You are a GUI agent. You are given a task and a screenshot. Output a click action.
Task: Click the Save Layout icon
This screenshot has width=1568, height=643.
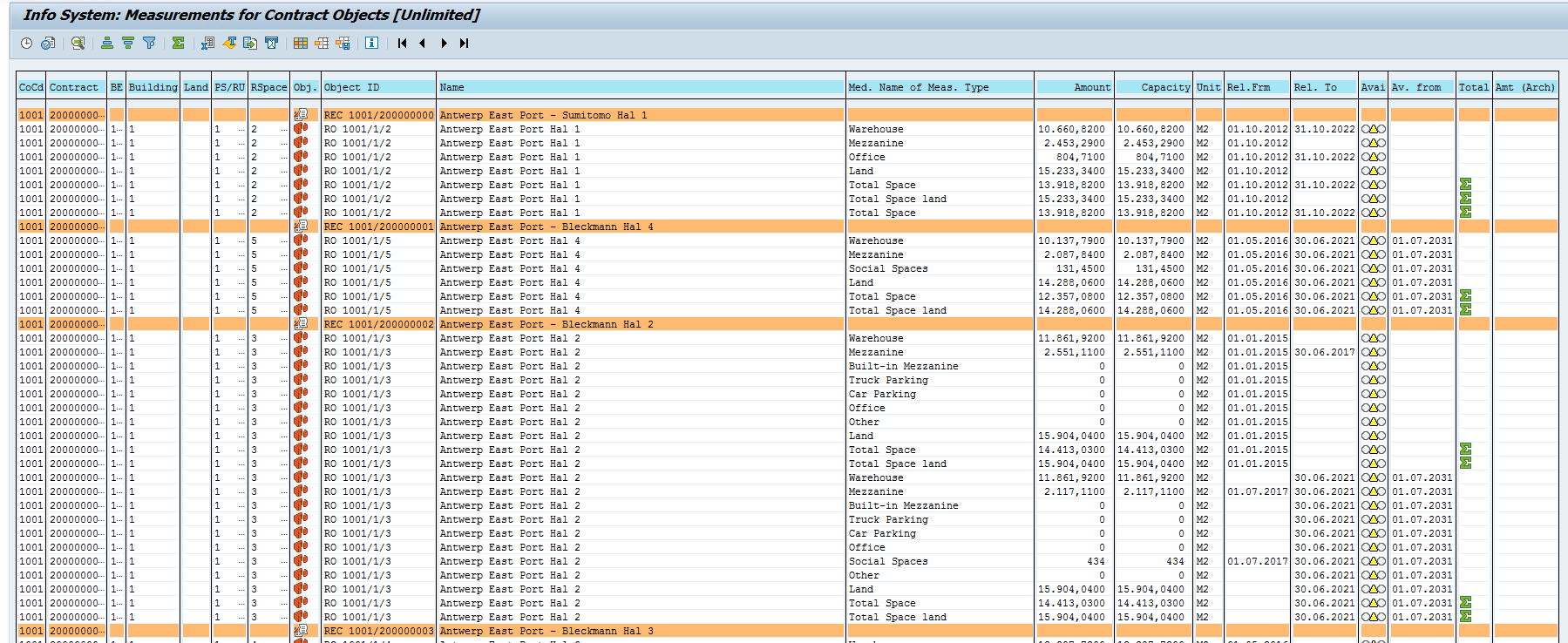(343, 43)
